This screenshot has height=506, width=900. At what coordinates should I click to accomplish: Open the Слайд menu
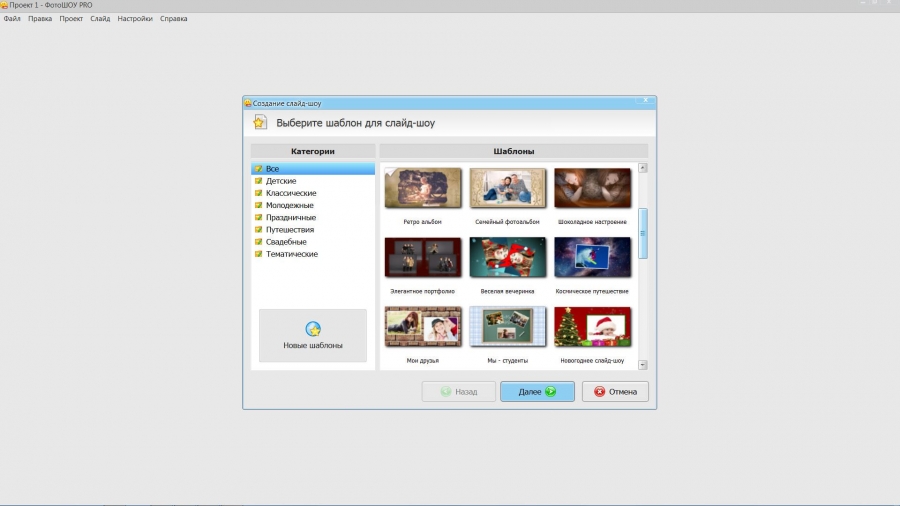click(100, 18)
